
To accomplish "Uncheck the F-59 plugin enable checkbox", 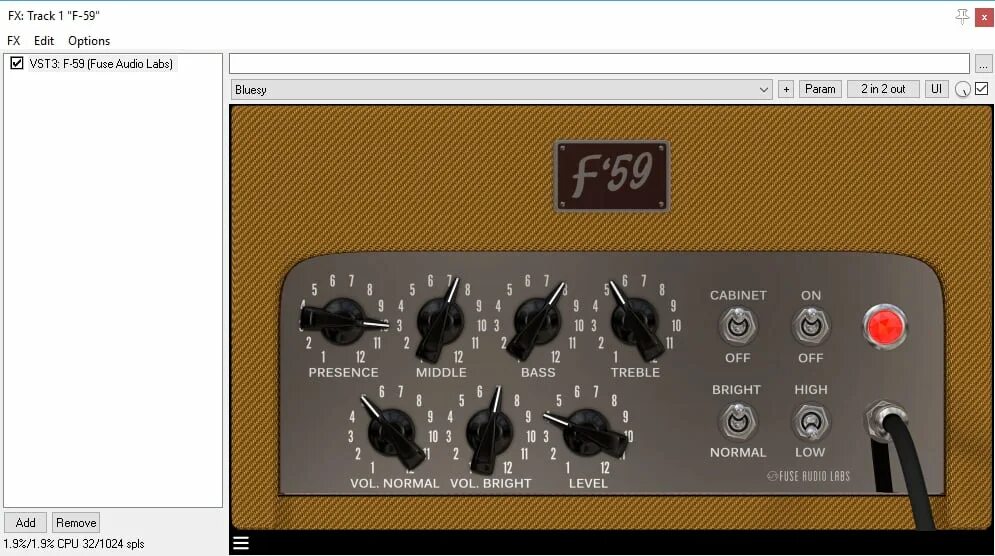I will (x=16, y=63).
